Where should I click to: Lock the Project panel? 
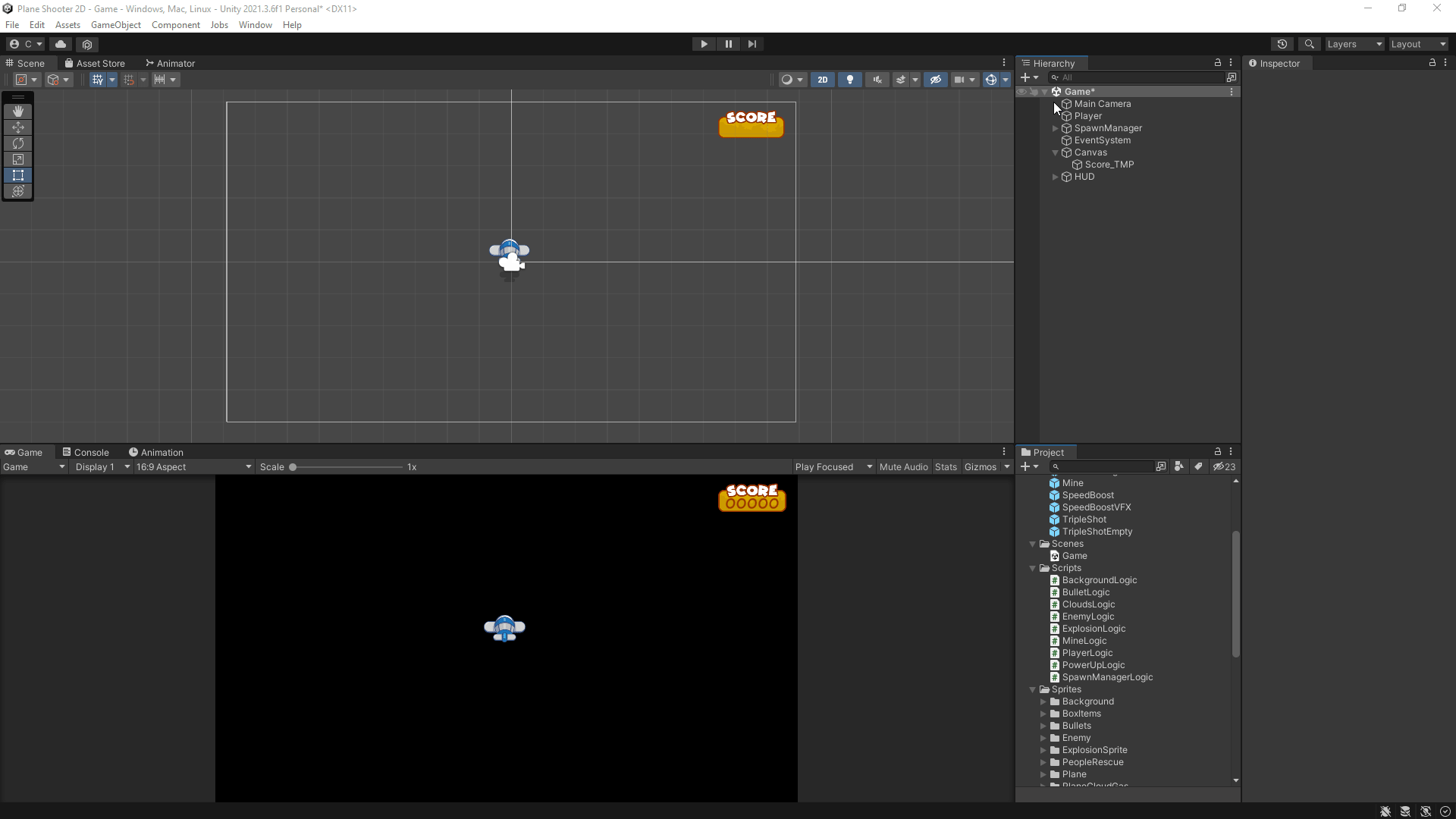(x=1218, y=452)
